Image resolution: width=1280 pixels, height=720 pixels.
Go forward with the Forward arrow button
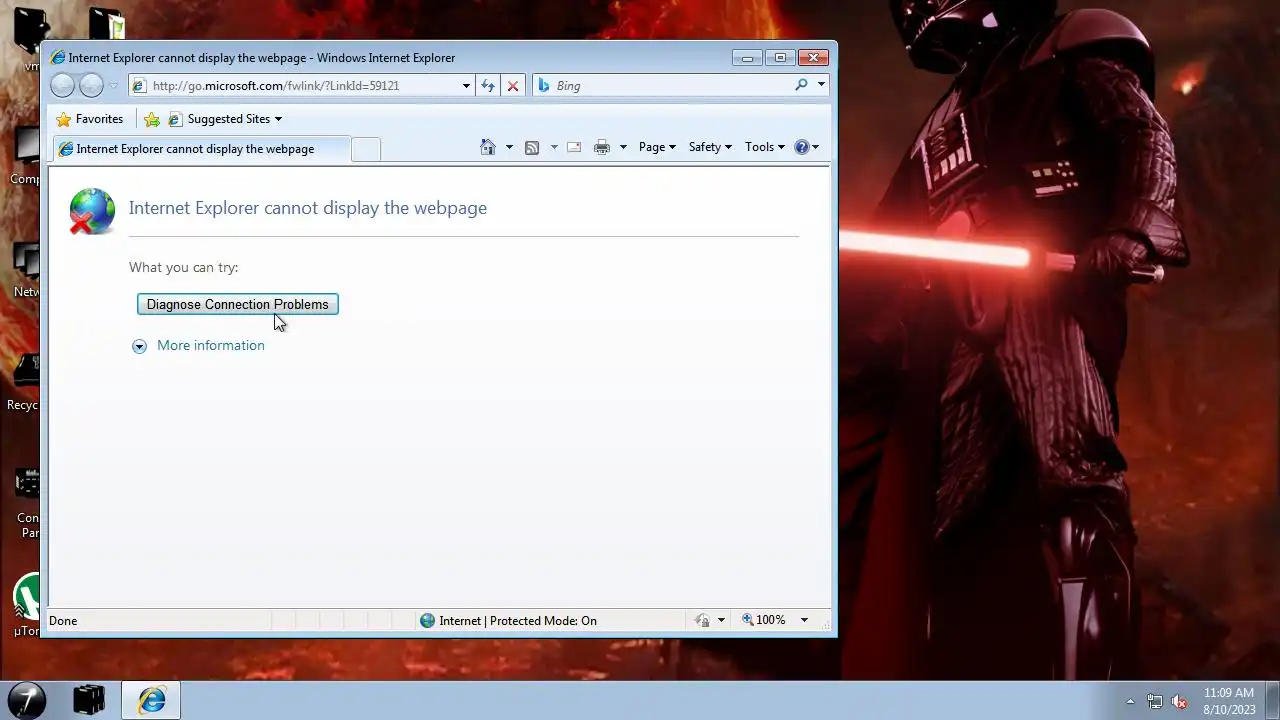pos(91,86)
